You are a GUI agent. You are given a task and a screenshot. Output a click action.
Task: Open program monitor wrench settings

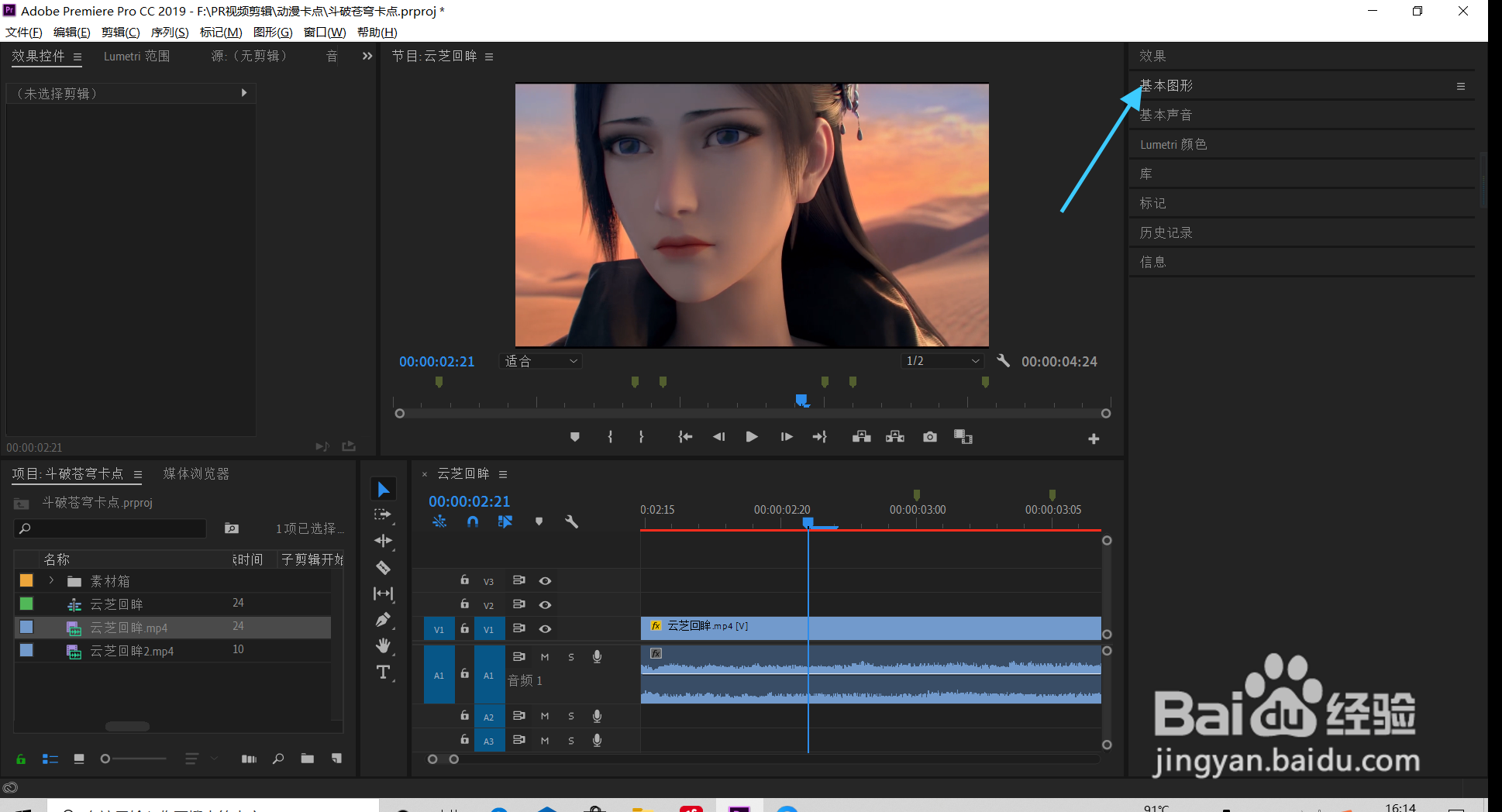[x=1003, y=360]
